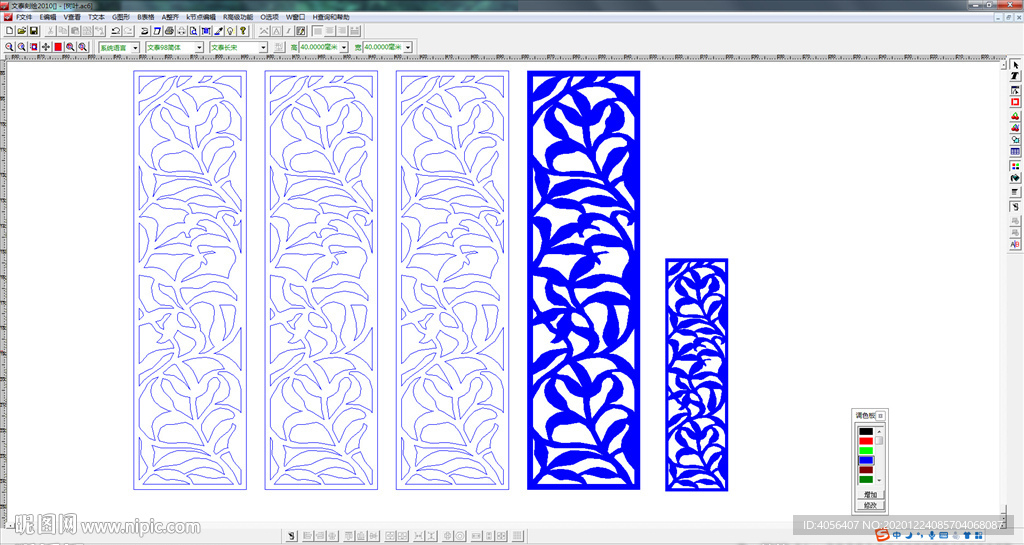Pick the dark green color swatch
Viewport: 1024px width, 545px height.
(x=866, y=479)
